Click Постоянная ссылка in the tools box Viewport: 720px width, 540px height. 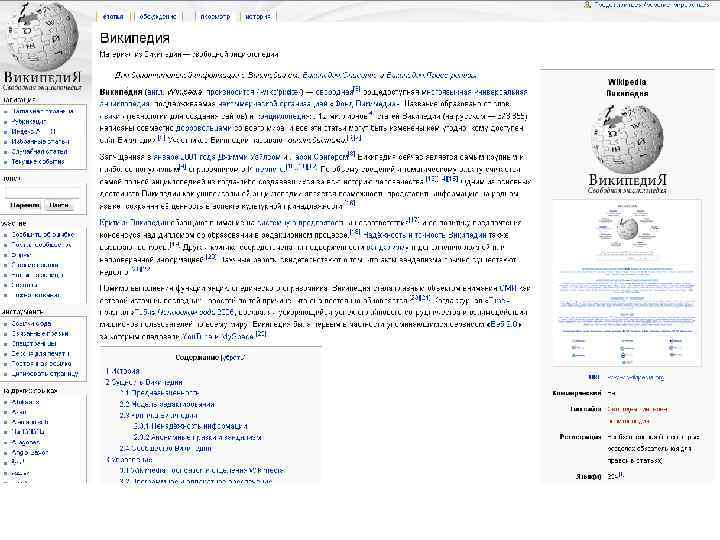point(41,364)
